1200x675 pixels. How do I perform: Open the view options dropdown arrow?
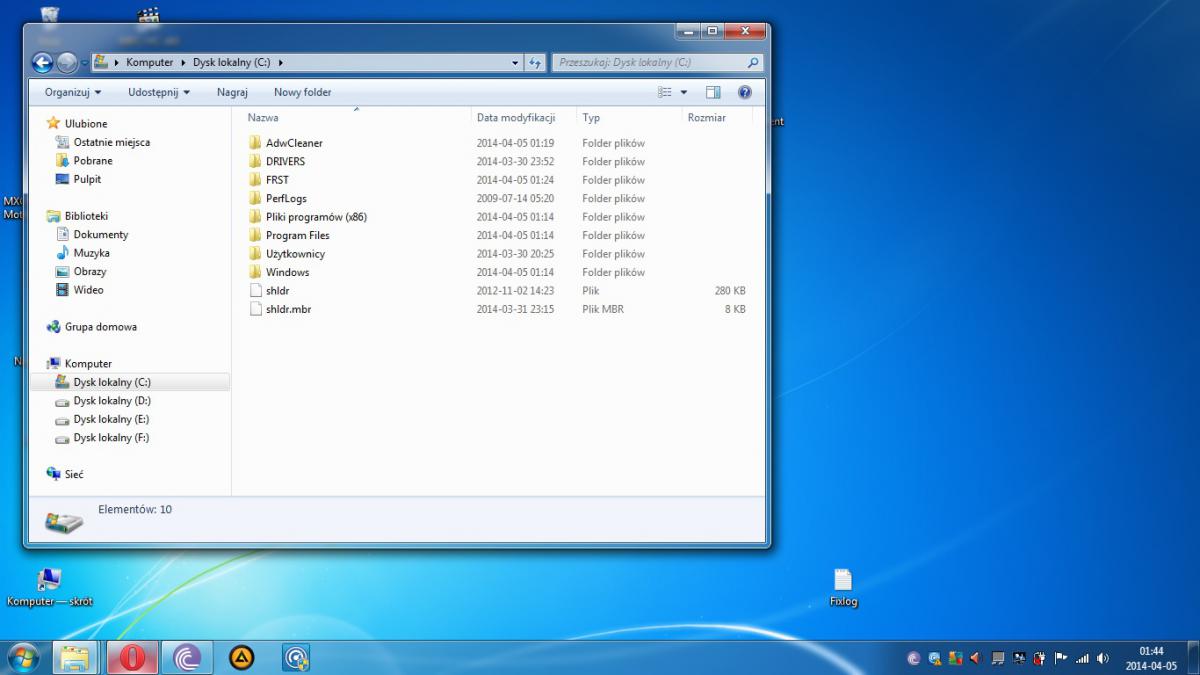[x=684, y=92]
